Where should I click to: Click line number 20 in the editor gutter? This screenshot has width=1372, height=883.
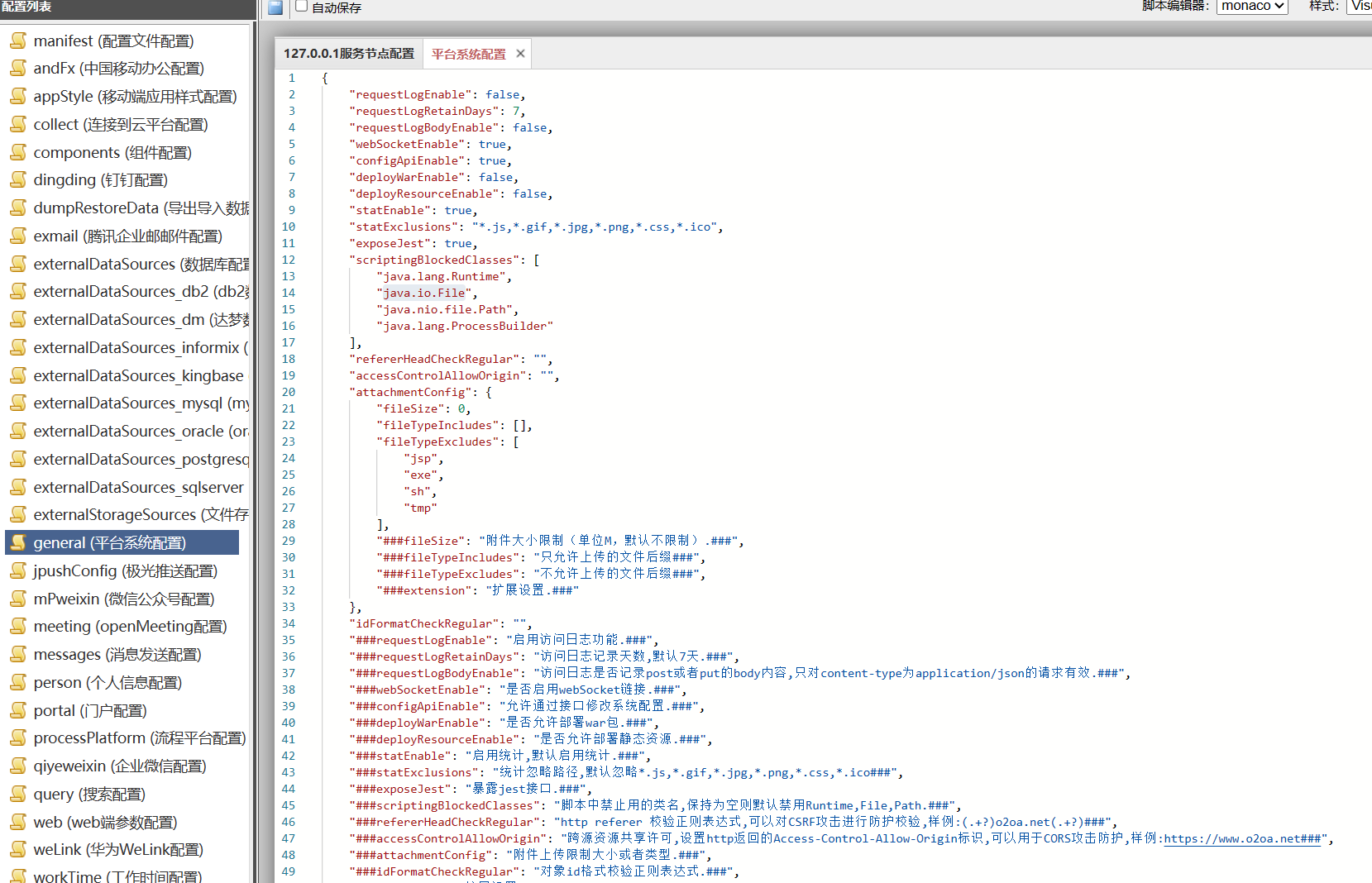(289, 393)
